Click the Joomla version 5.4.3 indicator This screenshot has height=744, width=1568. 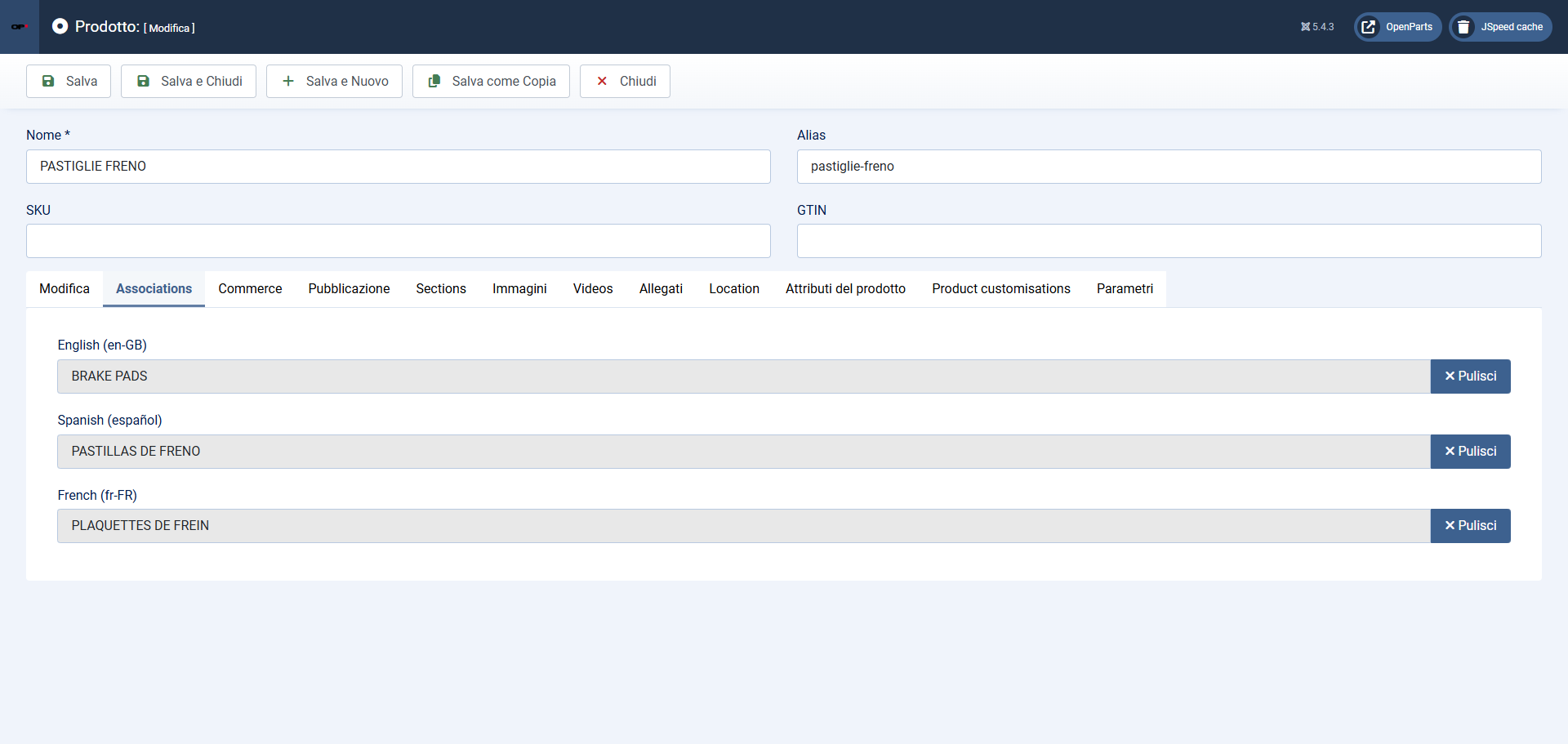click(x=1316, y=27)
